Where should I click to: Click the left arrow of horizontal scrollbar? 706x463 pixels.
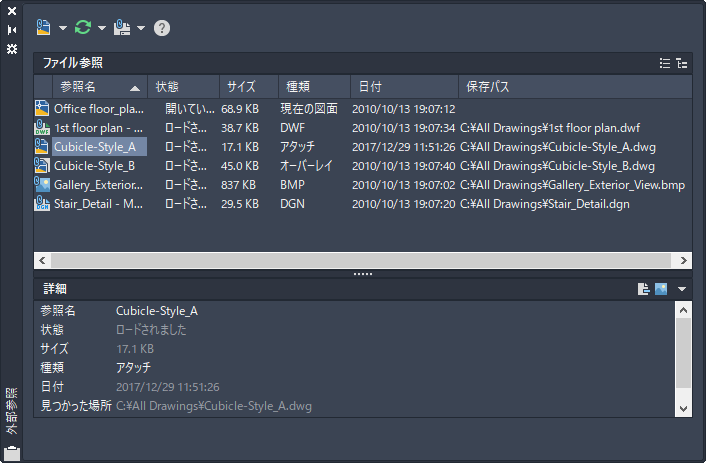(x=42, y=260)
